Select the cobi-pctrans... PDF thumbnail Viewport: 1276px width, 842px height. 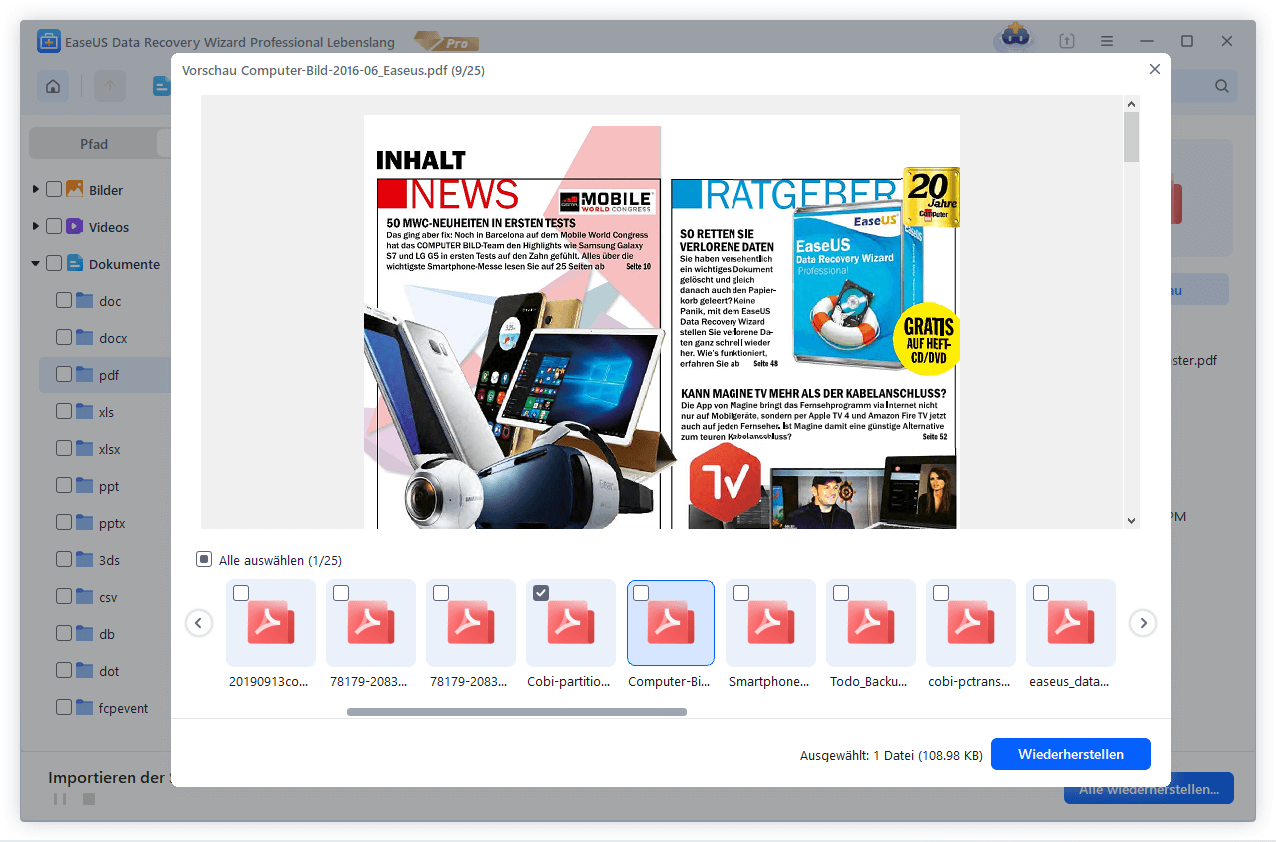[971, 623]
